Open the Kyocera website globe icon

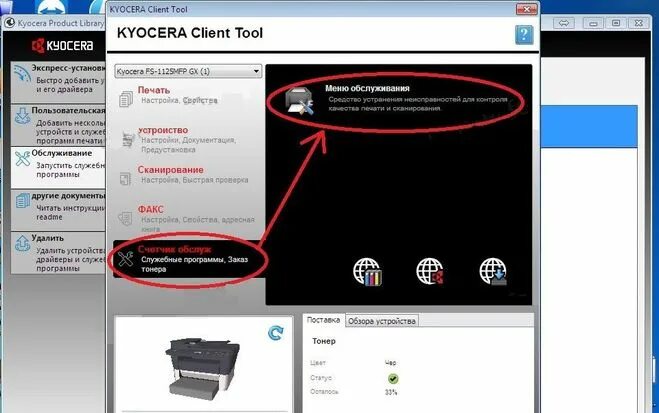[x=430, y=272]
